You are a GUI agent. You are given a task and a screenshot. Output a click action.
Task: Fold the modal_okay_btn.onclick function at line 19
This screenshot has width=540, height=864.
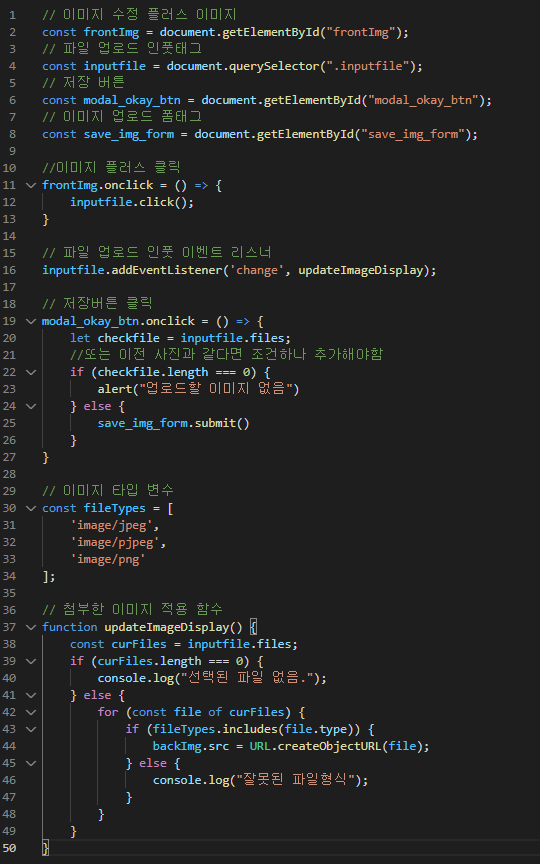(x=31, y=321)
